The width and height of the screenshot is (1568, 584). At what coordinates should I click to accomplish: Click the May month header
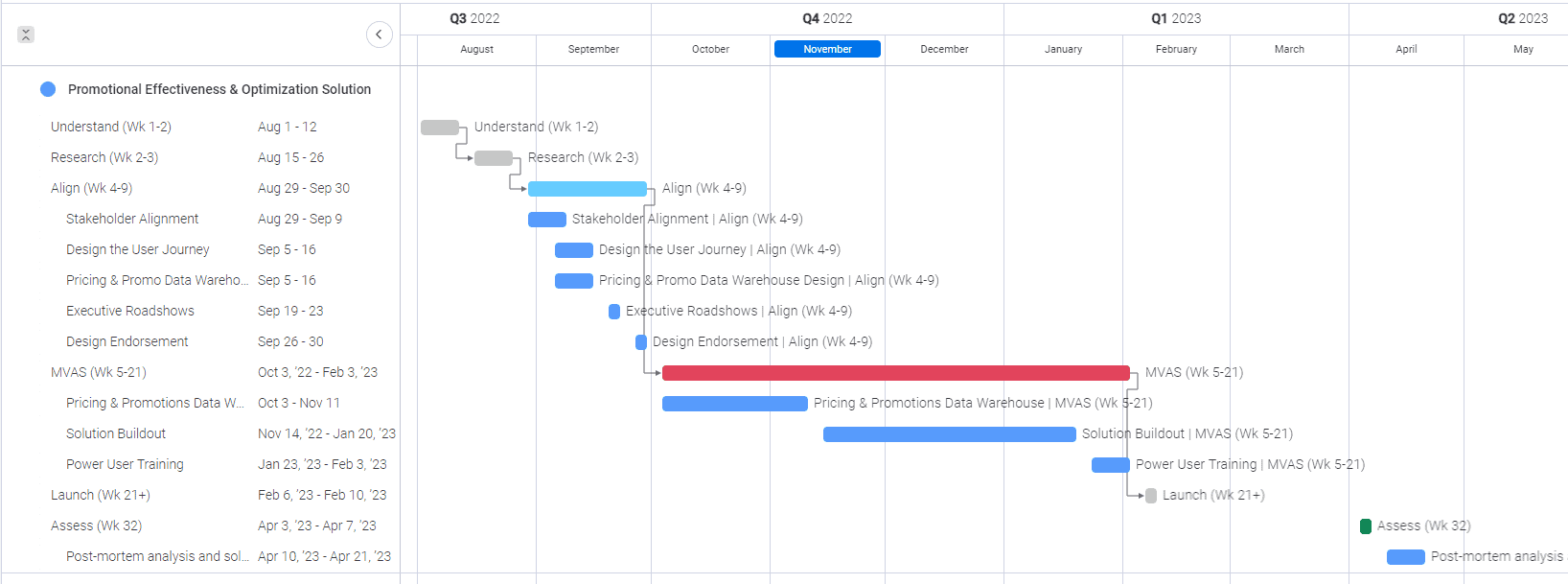pos(1523,49)
